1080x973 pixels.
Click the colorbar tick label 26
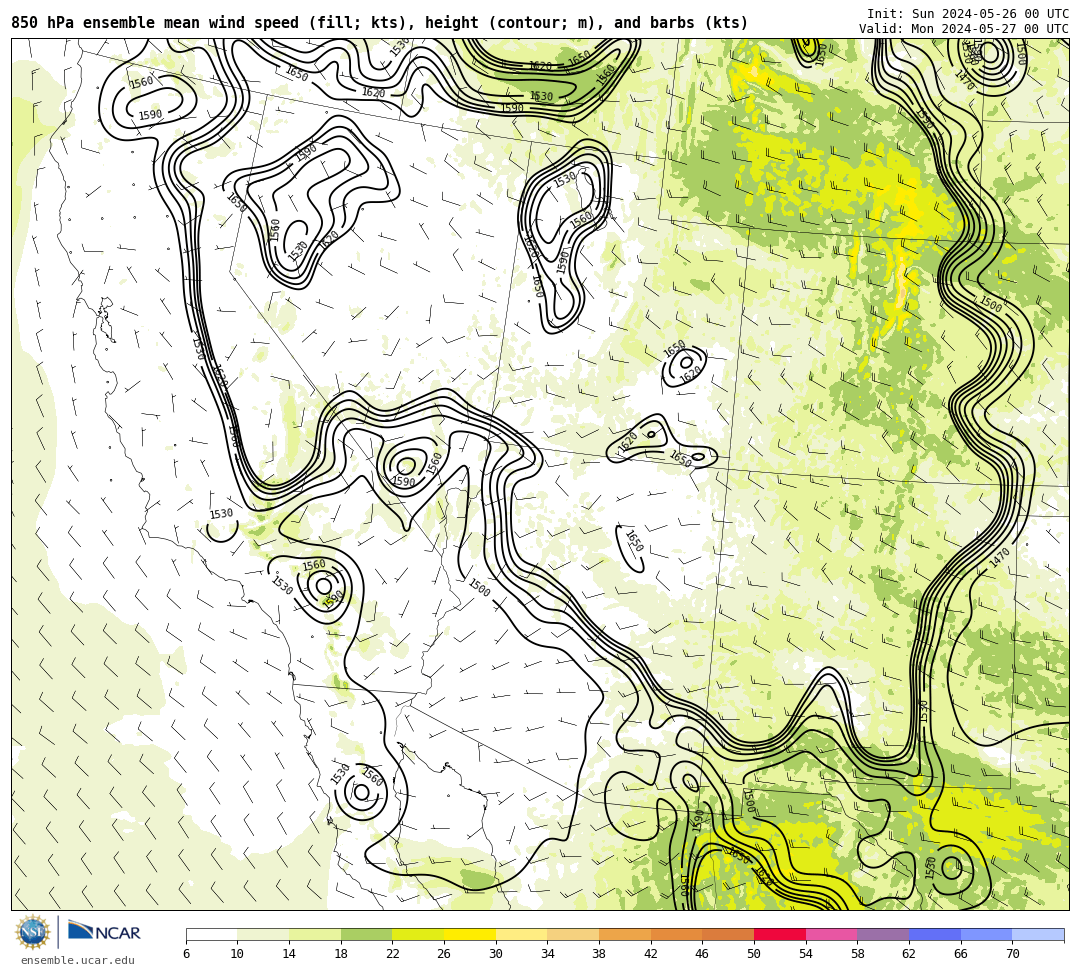(x=444, y=954)
